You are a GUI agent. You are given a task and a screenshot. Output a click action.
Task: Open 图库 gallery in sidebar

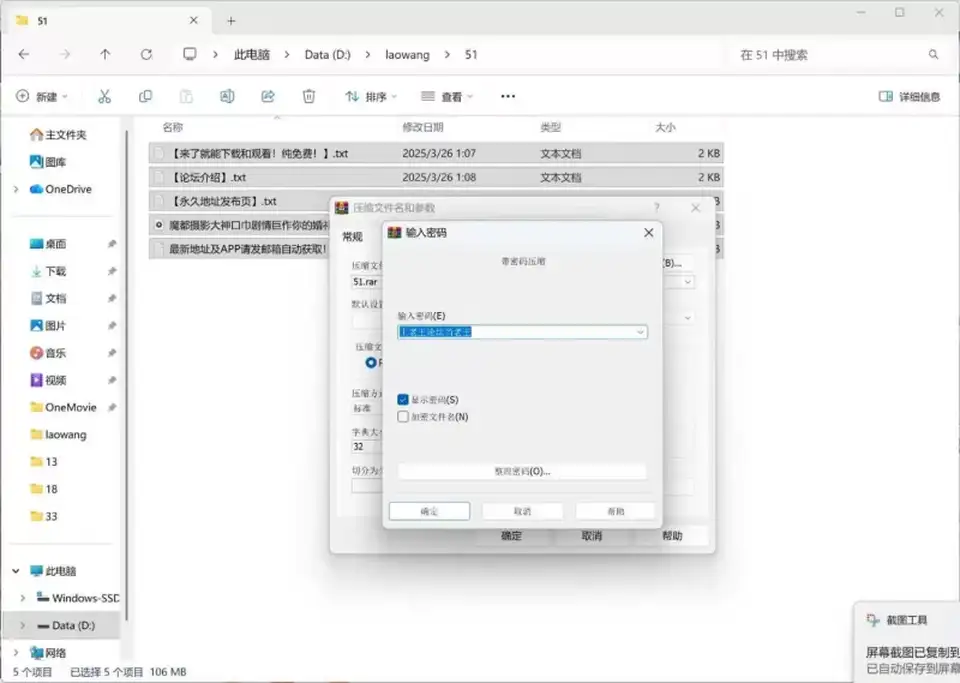48,162
